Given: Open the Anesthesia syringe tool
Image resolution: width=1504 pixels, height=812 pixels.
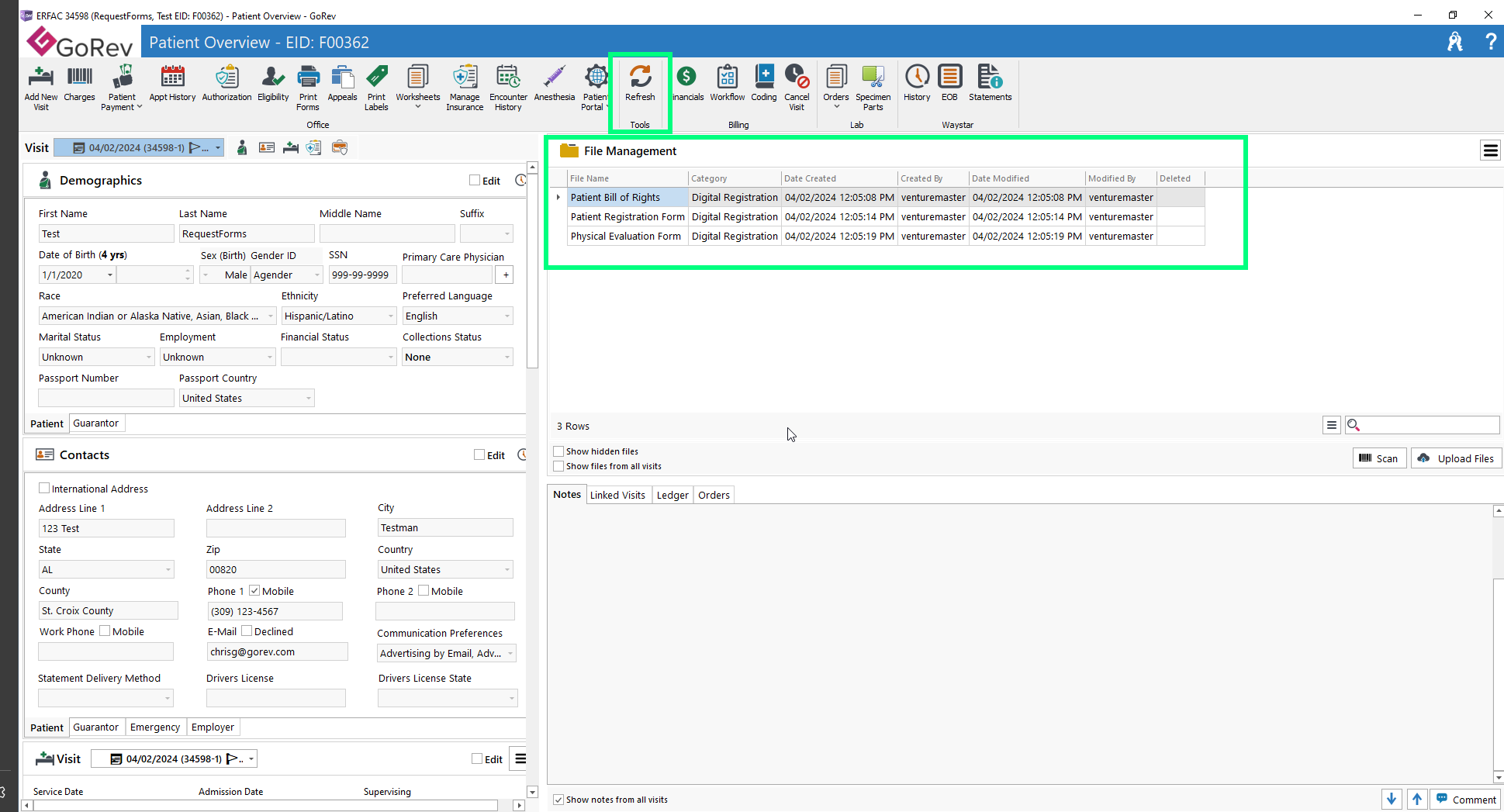Looking at the screenshot, I should pos(554,84).
